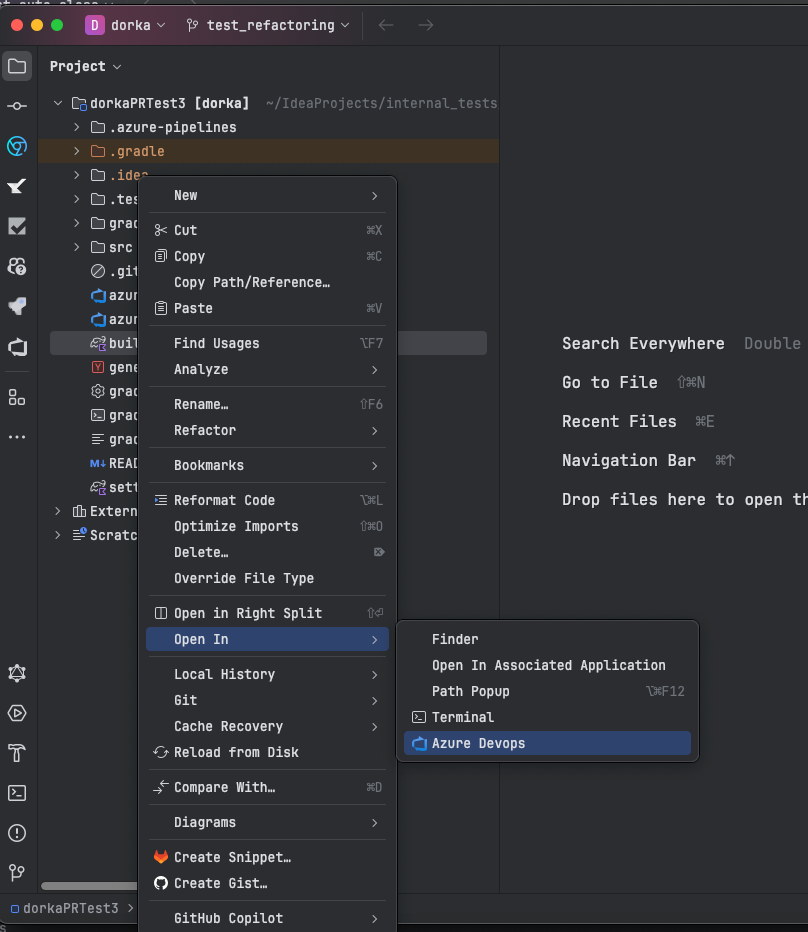Image resolution: width=808 pixels, height=932 pixels.
Task: Choose Terminal in Open In submenu
Action: click(x=547, y=717)
